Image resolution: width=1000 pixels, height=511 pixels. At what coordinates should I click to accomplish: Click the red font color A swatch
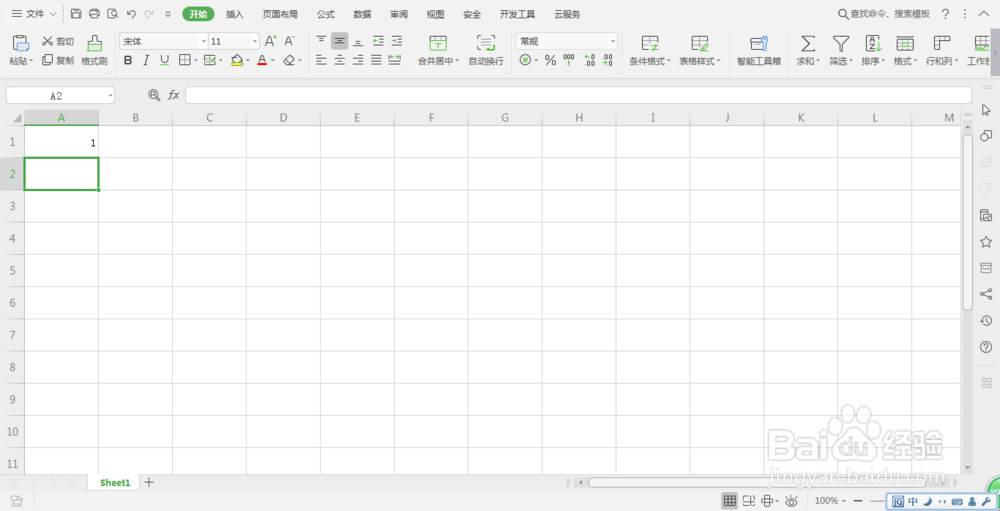261,61
